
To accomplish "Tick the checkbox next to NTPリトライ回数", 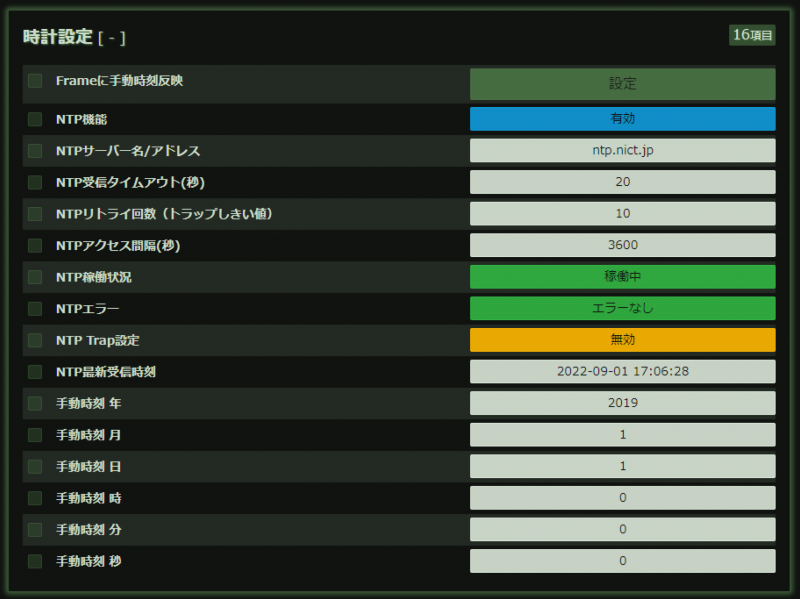I will coord(33,213).
